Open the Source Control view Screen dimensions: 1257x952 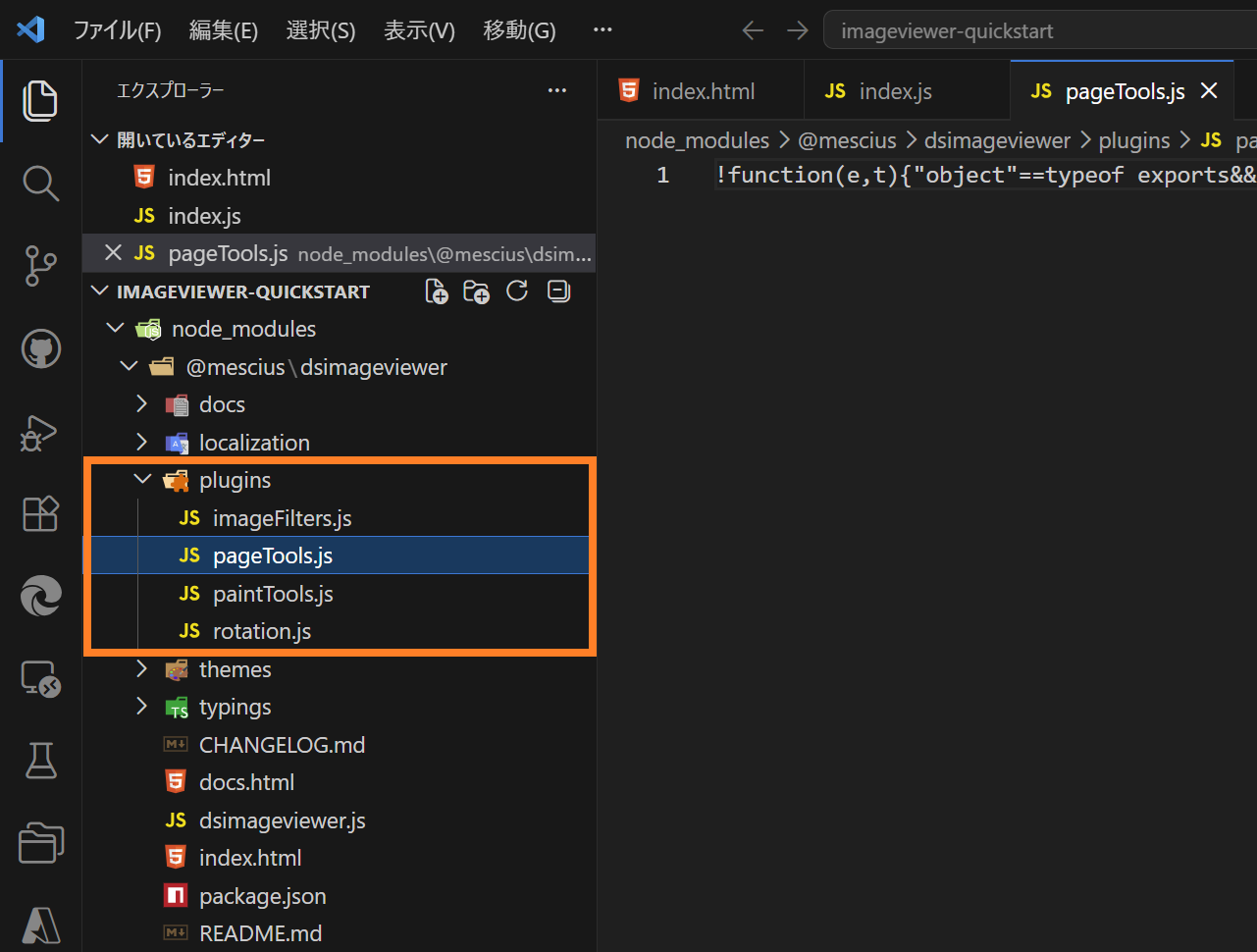pyautogui.click(x=40, y=266)
